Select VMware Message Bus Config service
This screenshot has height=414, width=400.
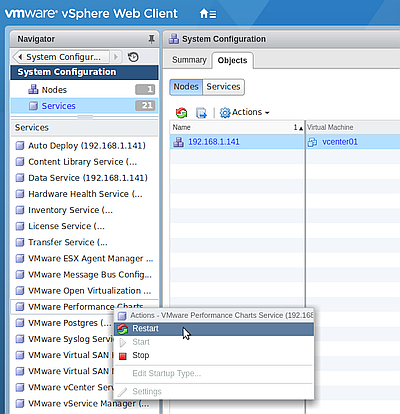[x=84, y=275]
